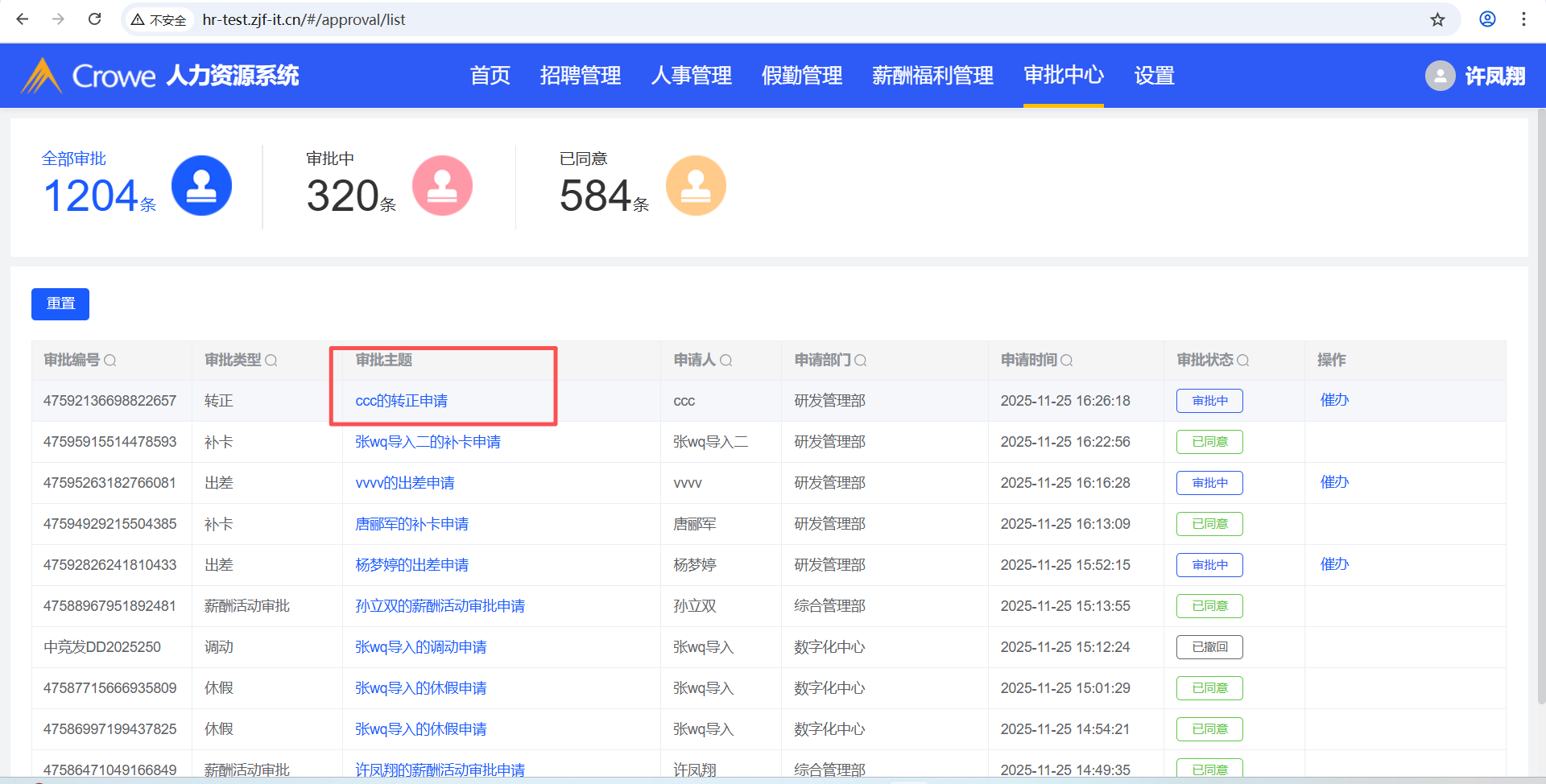Open ccc的转正申请 link
Screen dimensions: 1546x784
click(x=401, y=401)
